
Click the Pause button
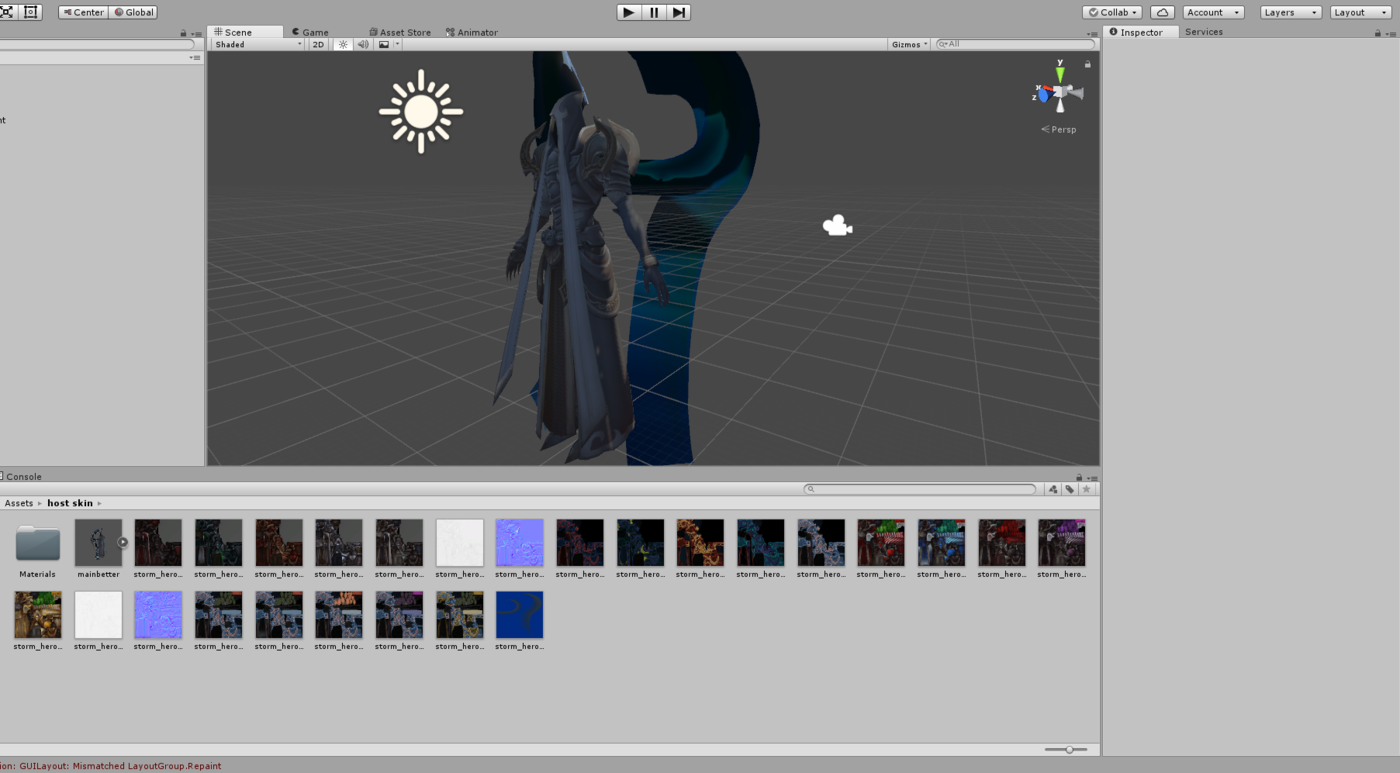tap(654, 12)
